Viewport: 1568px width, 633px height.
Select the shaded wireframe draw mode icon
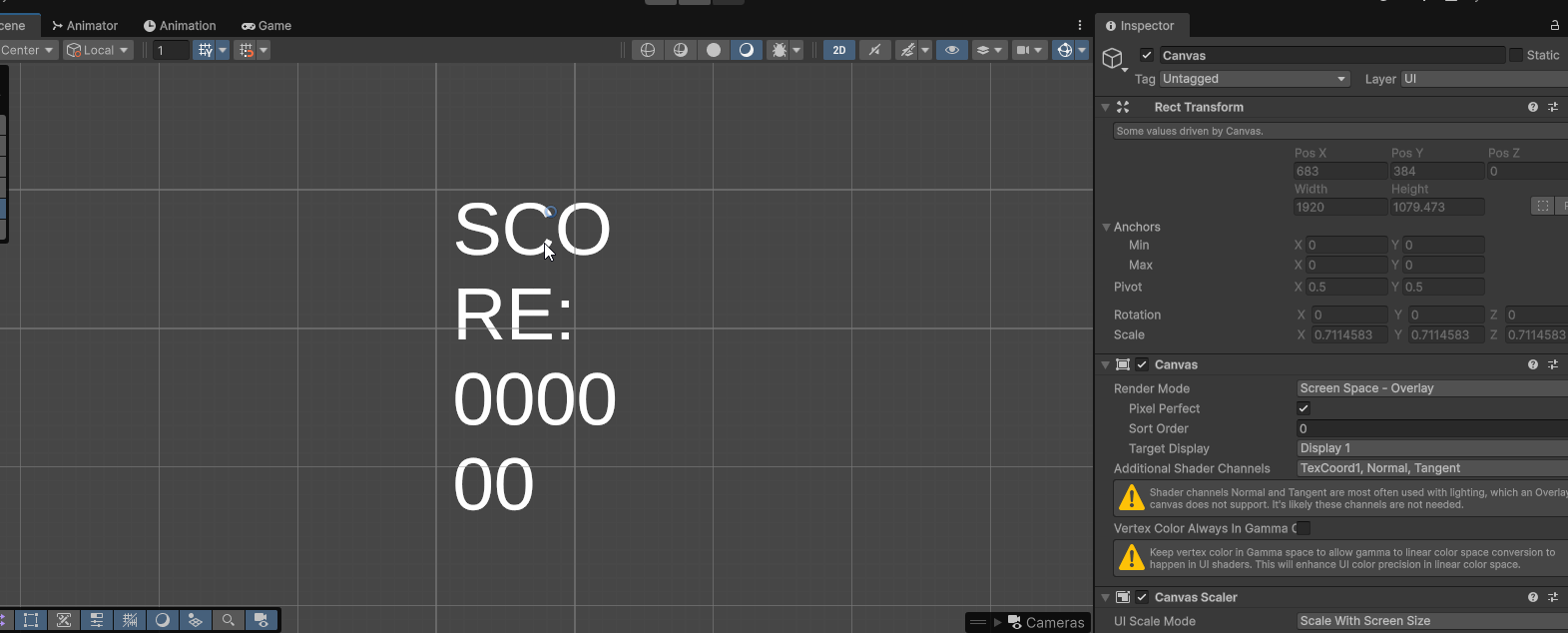pyautogui.click(x=681, y=50)
